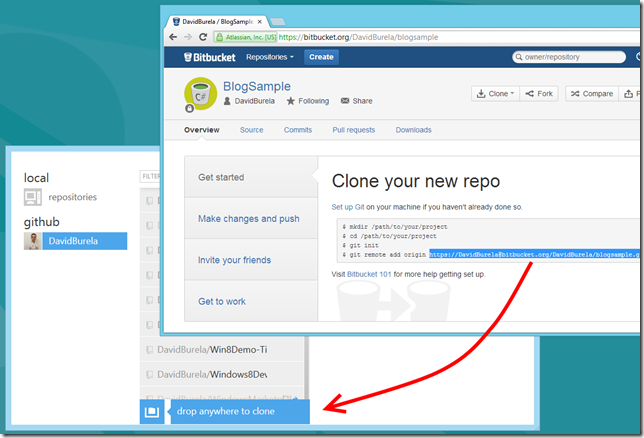Click the blue Create button
The height and width of the screenshot is (438, 644).
tap(321, 57)
